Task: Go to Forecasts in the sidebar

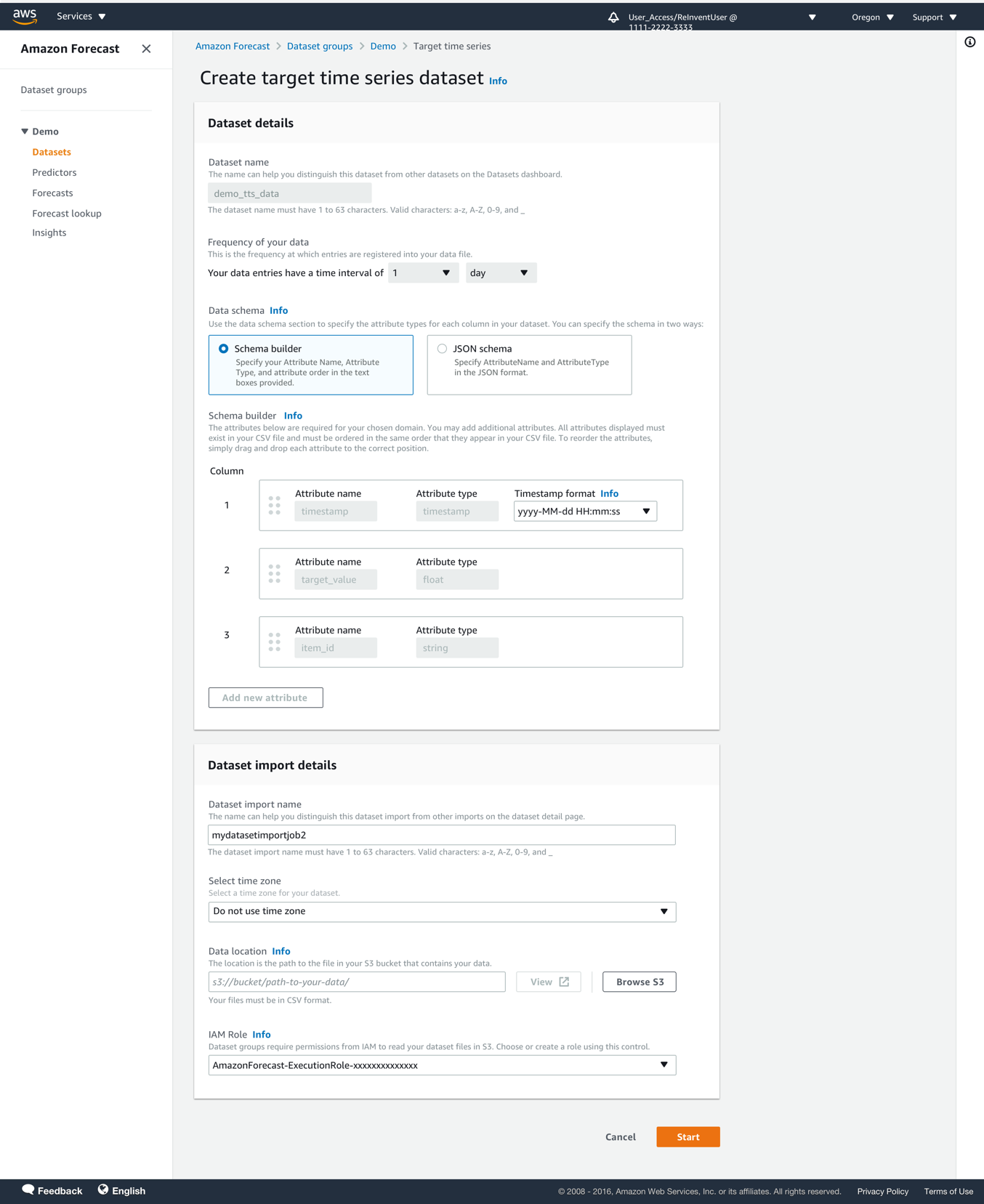Action: 52,193
